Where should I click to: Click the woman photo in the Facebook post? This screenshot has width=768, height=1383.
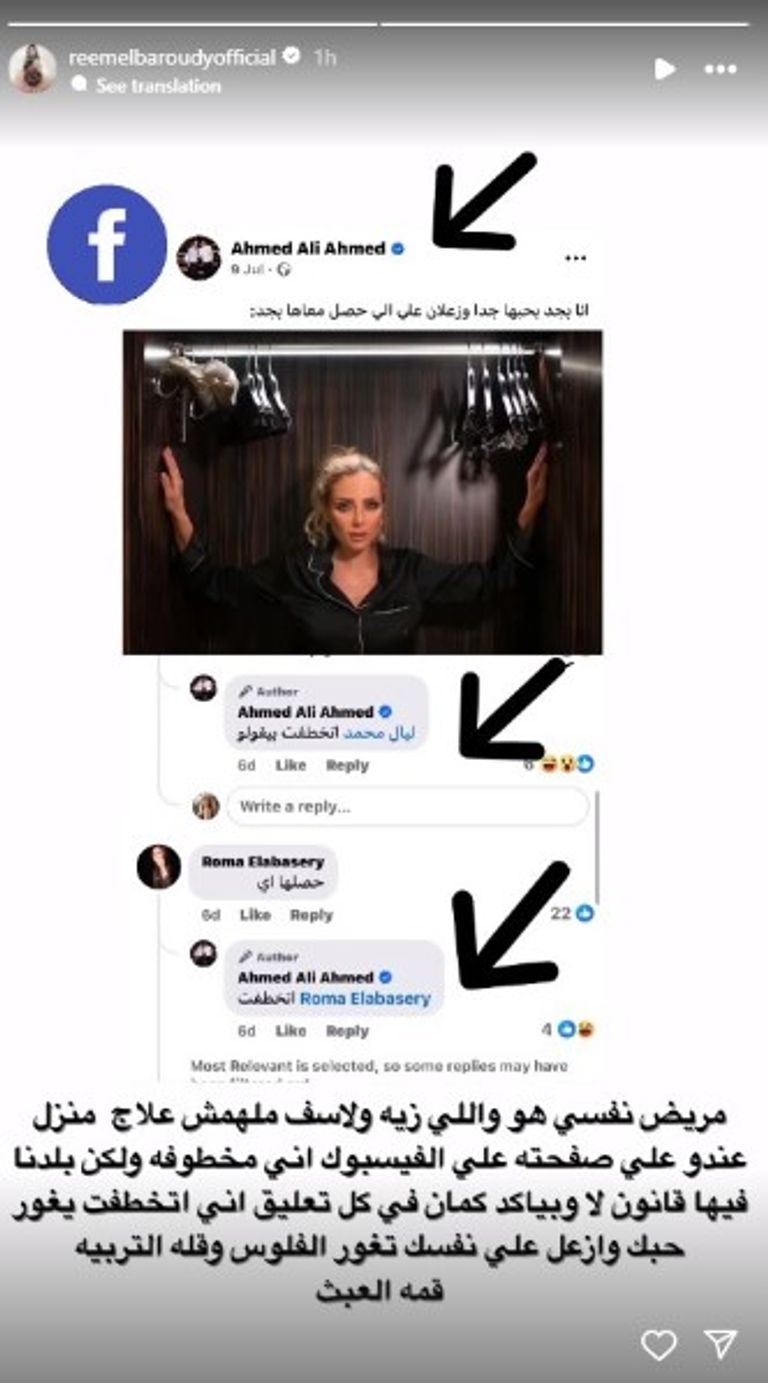363,492
